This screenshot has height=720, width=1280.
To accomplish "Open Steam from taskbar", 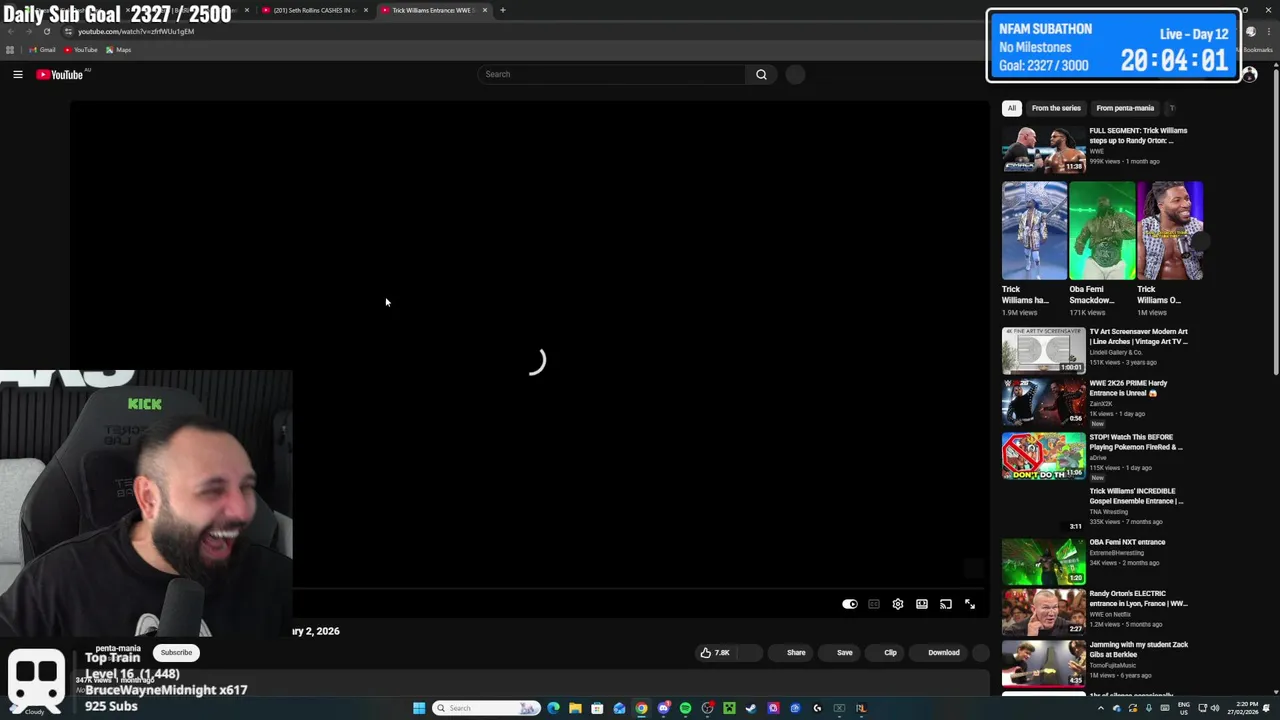I will coord(751,708).
